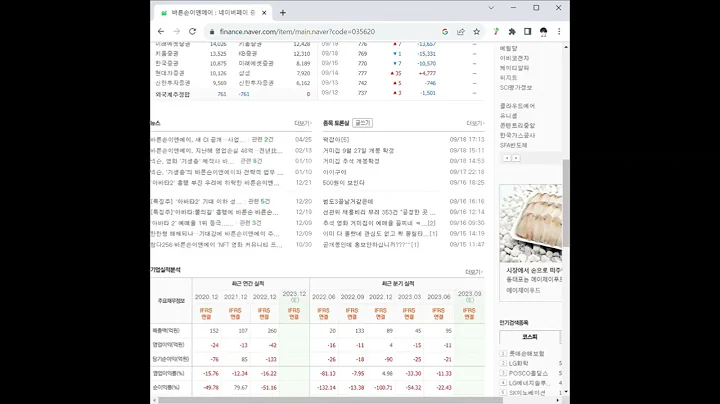The width and height of the screenshot is (720, 404).
Task: Click the horizontal scrollbar at page bottom
Action: (x=330, y=400)
